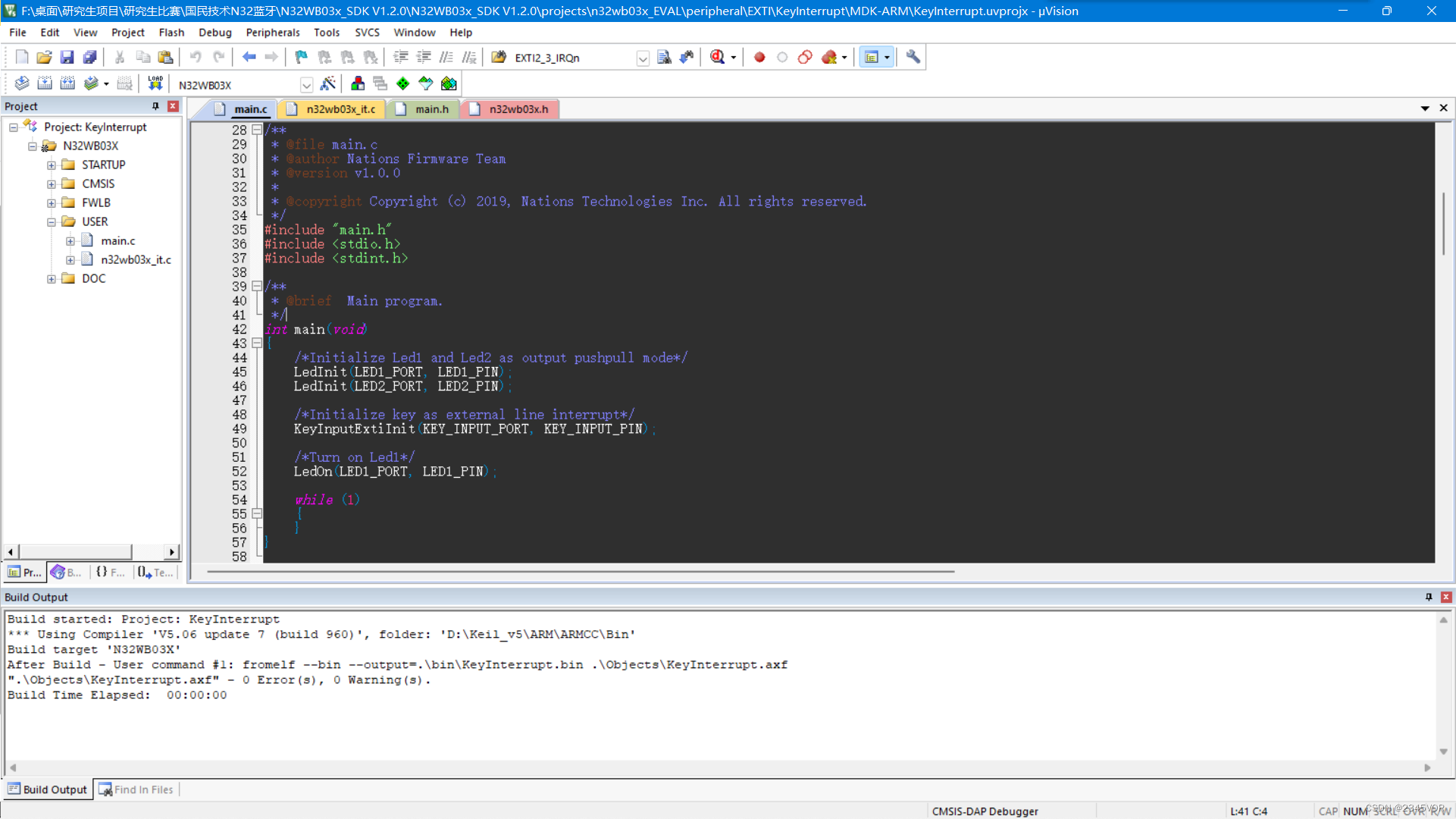
Task: Click the Project panel horizontal scrollbar
Action: point(76,551)
